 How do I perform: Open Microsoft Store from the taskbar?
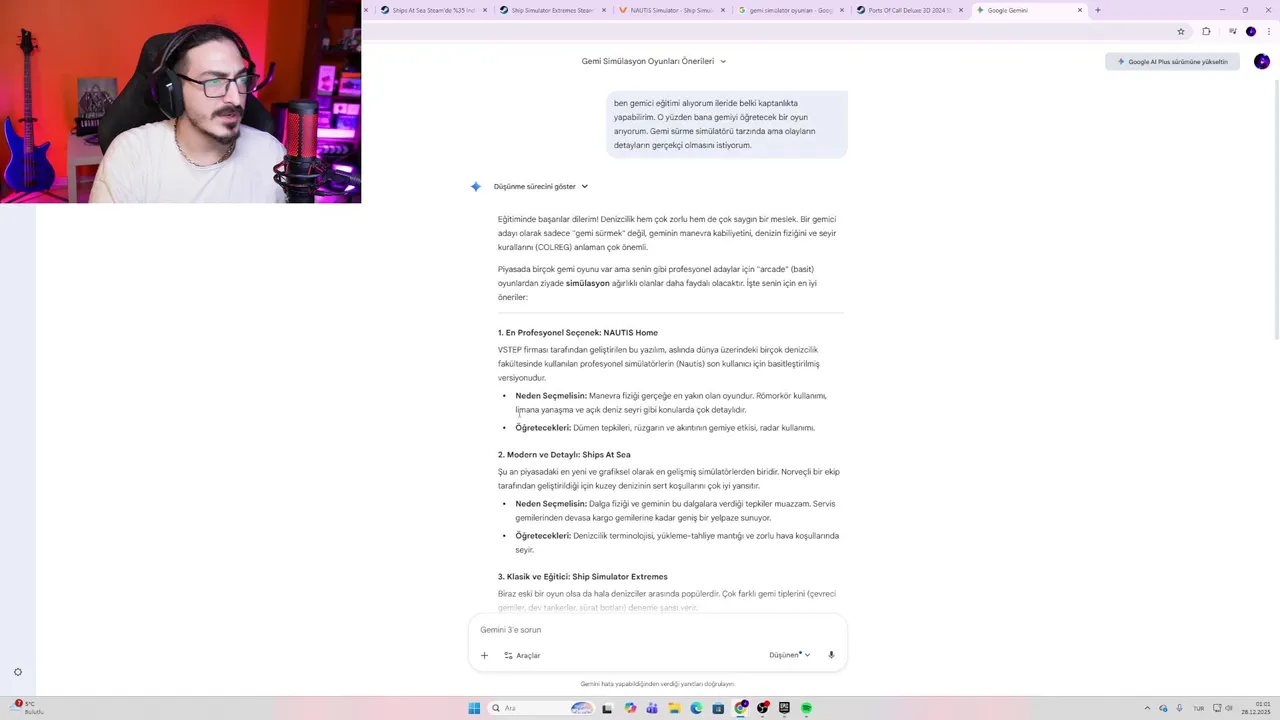tap(718, 708)
